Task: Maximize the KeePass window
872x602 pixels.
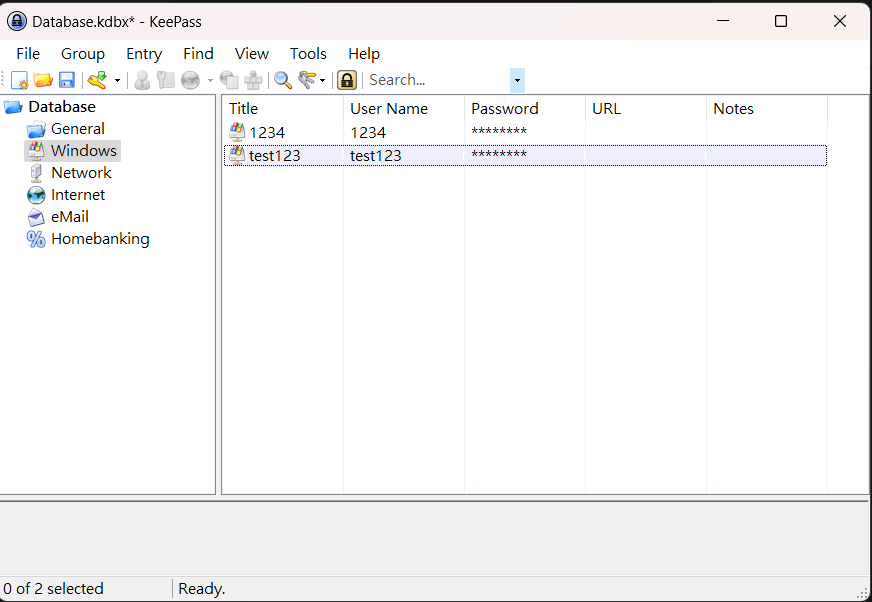Action: (781, 21)
